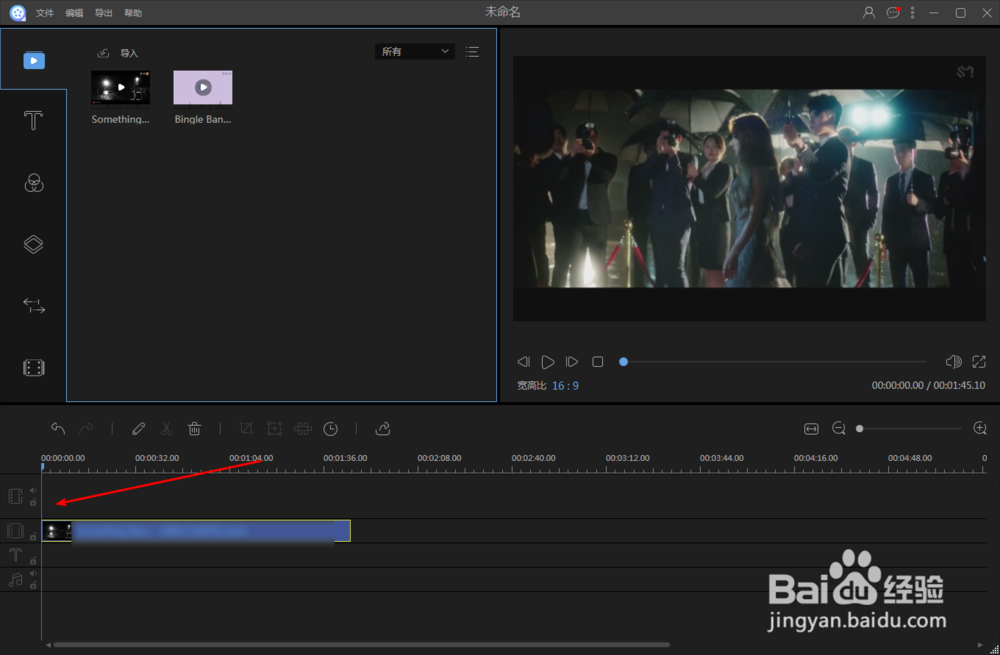Image resolution: width=1000 pixels, height=655 pixels.
Task: Lock the overlay video track
Action: pyautogui.click(x=33, y=502)
